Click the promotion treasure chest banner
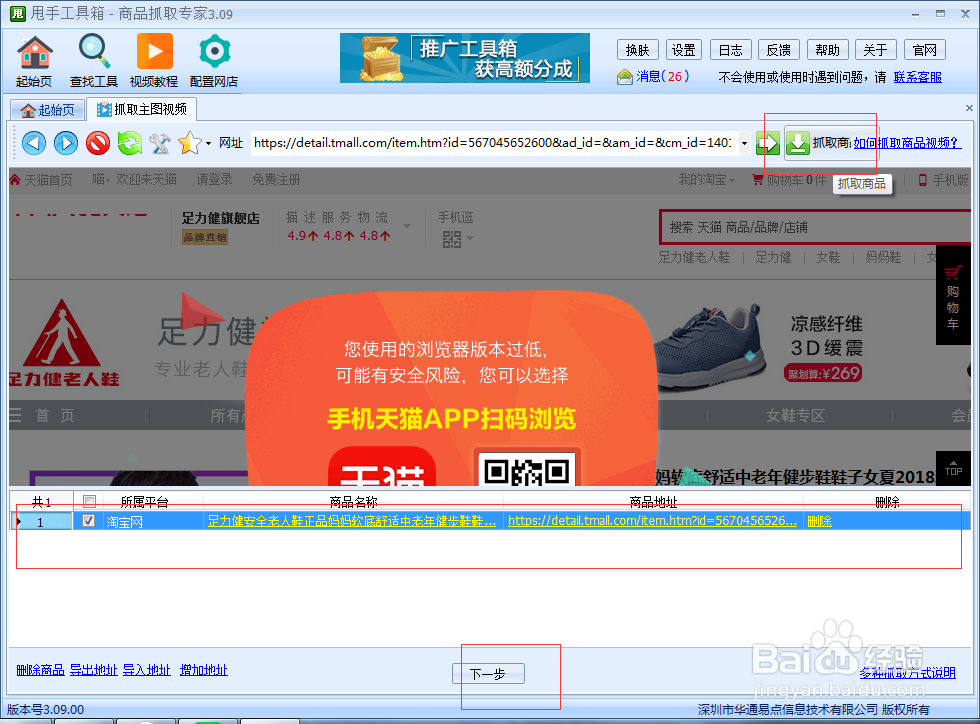Viewport: 980px width, 724px height. click(x=464, y=58)
